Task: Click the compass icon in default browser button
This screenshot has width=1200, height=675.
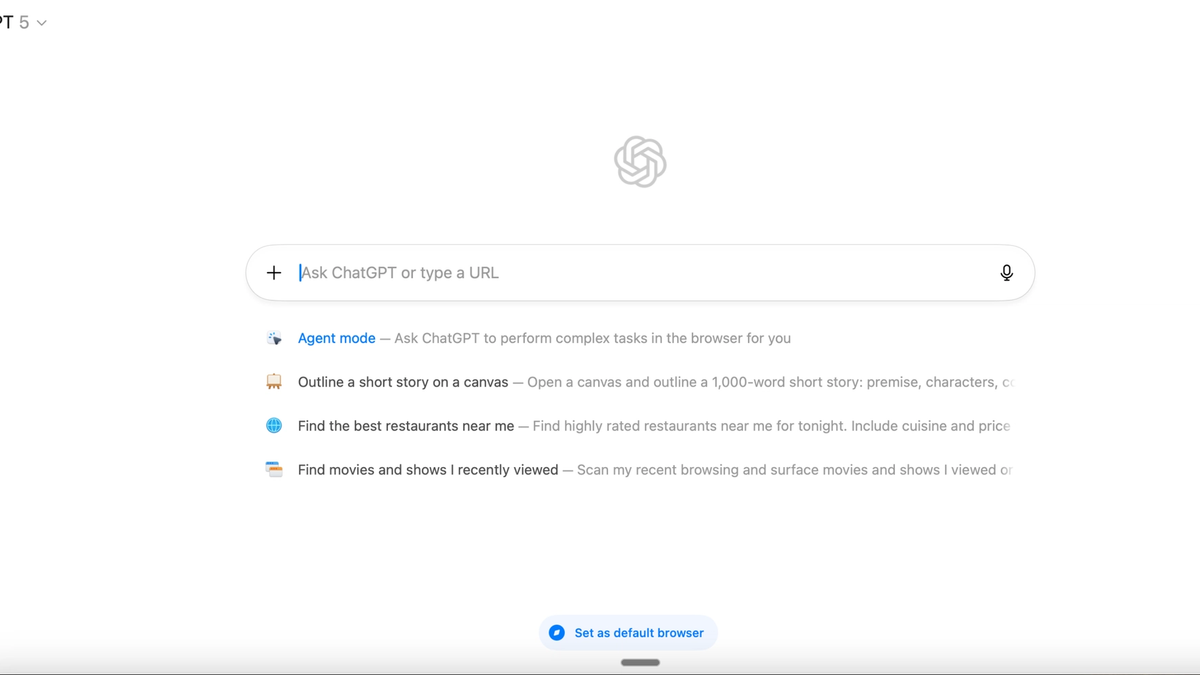Action: (x=557, y=633)
